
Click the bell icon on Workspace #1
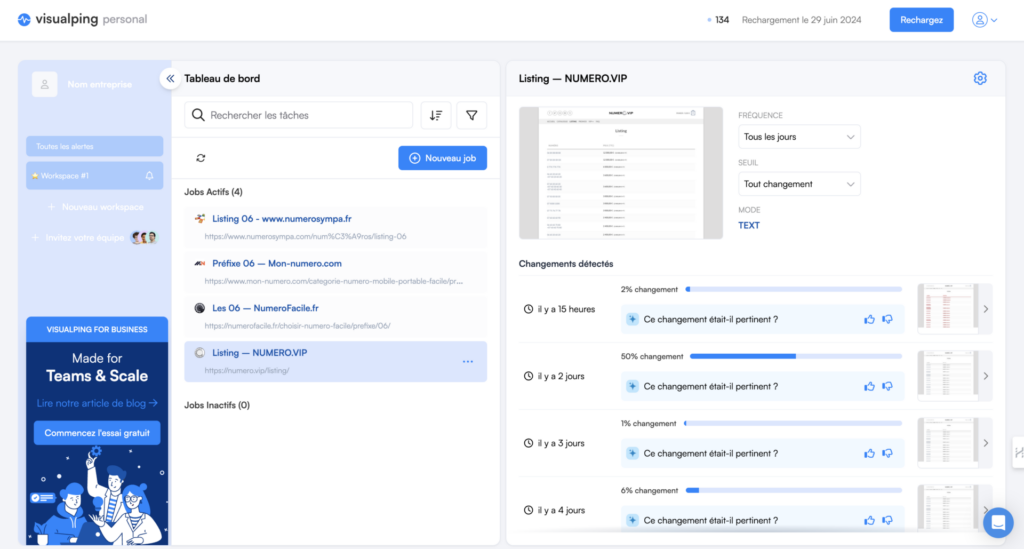(150, 176)
